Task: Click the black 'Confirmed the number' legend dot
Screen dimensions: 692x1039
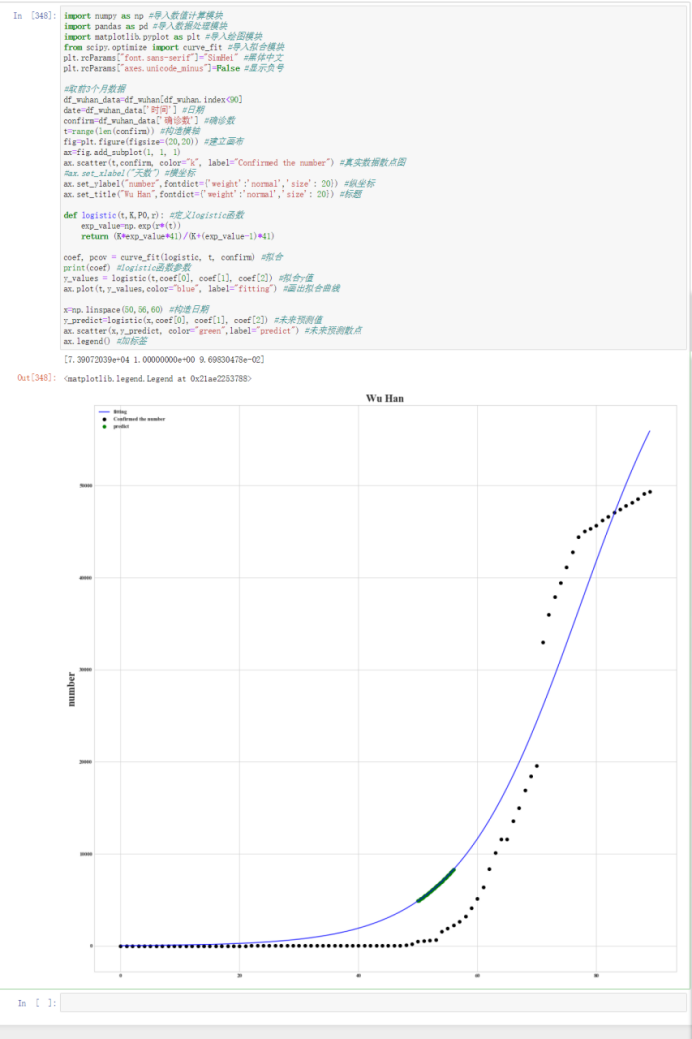Action: pos(103,419)
